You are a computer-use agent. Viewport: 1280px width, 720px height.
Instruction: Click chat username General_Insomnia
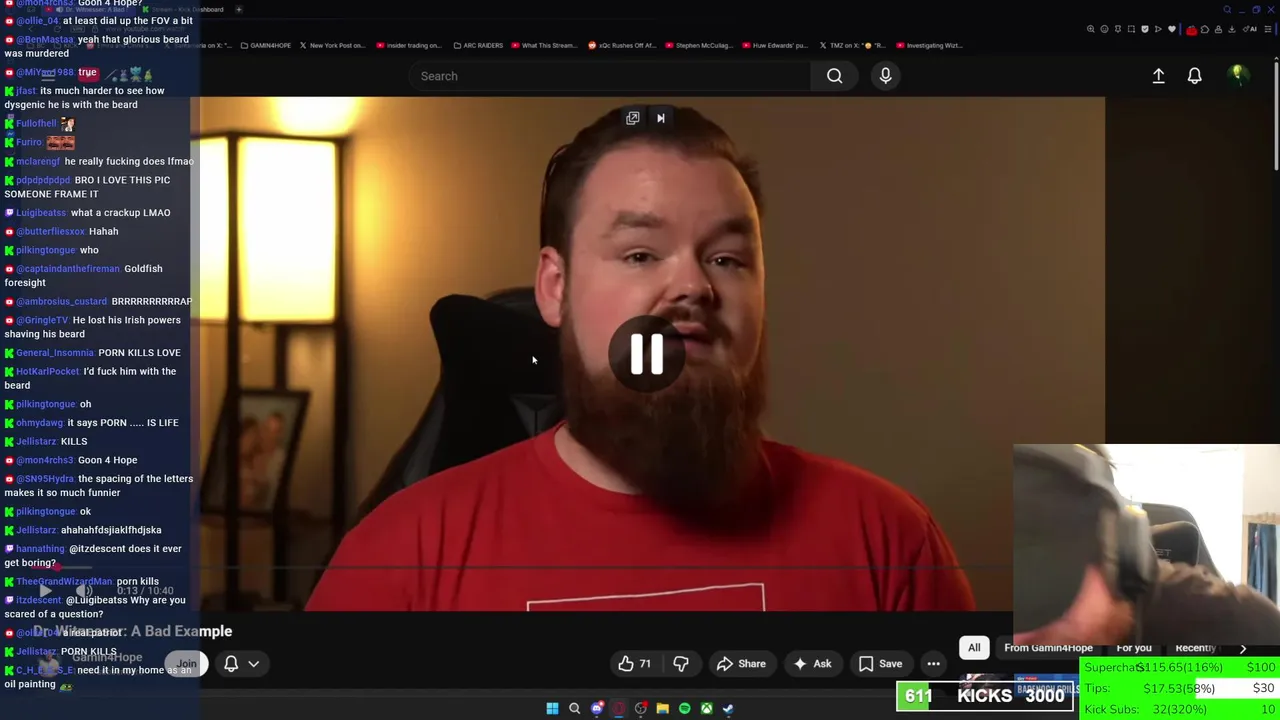(x=54, y=352)
